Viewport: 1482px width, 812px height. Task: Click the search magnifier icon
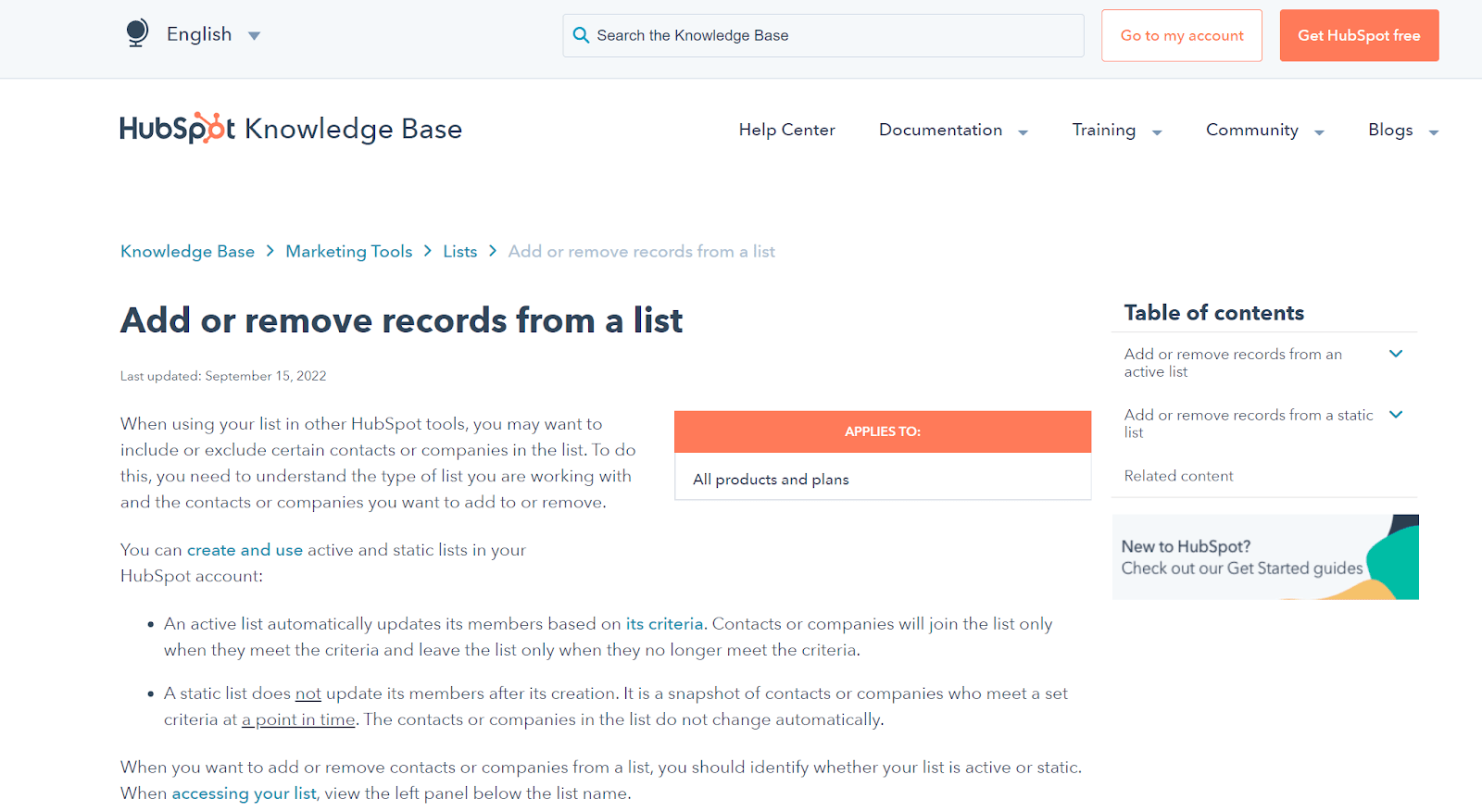pos(581,35)
